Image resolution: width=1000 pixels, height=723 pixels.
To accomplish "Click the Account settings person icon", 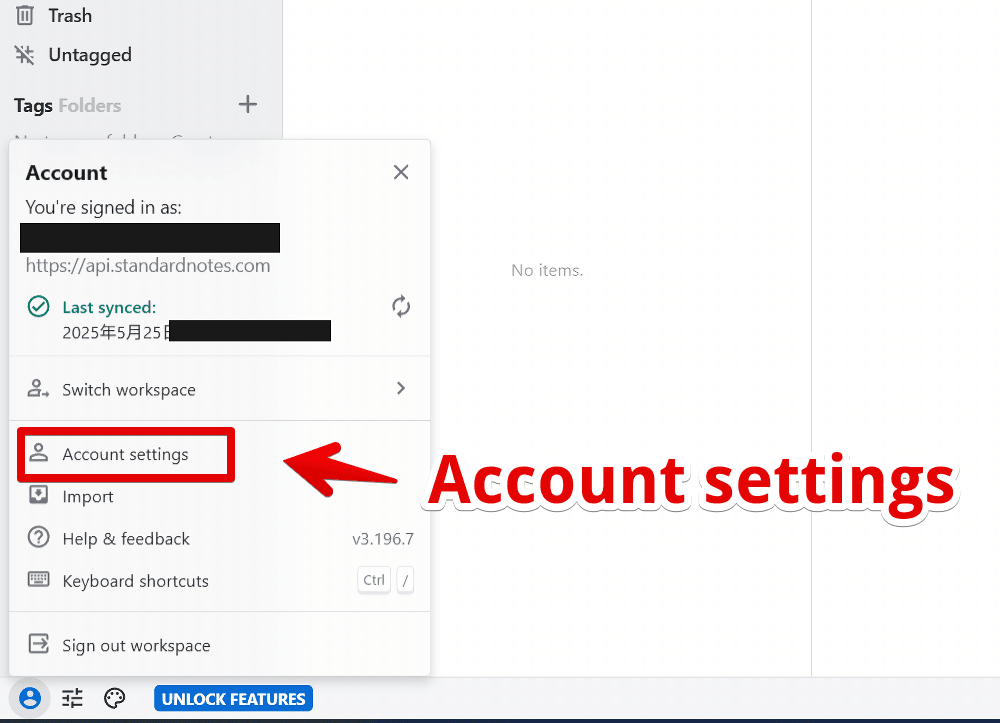I will 38,453.
